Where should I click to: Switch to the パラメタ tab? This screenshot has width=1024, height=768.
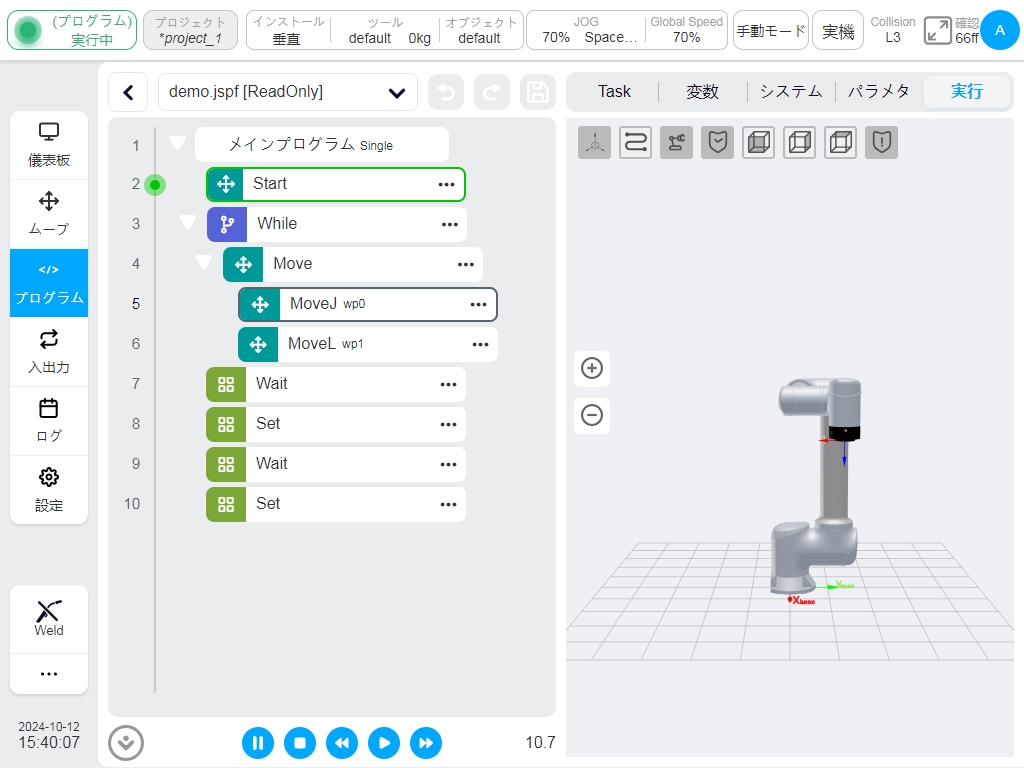coord(879,91)
